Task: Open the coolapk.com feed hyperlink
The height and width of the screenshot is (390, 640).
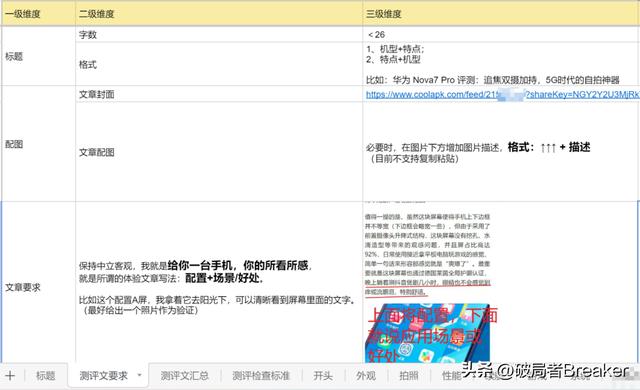Action: coord(502,94)
